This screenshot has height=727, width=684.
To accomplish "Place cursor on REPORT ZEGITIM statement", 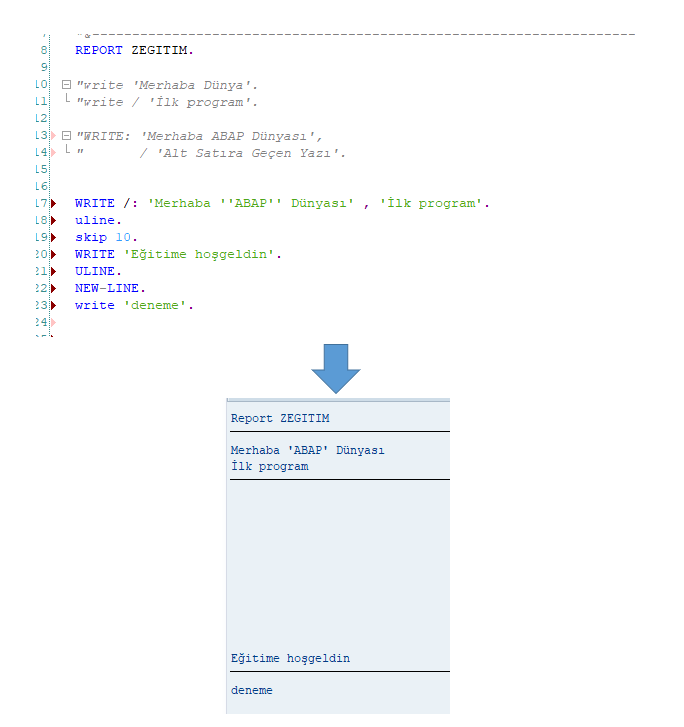I will pyautogui.click(x=134, y=50).
